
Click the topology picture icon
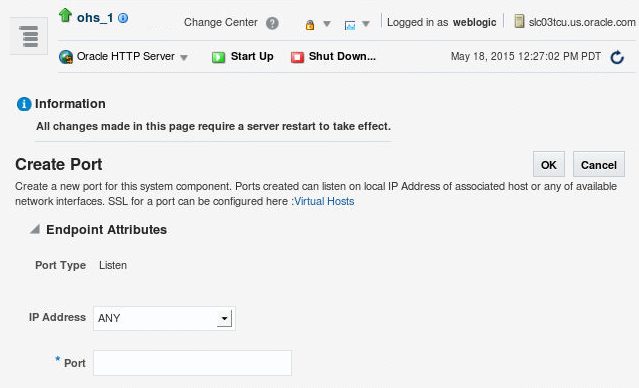(x=350, y=25)
